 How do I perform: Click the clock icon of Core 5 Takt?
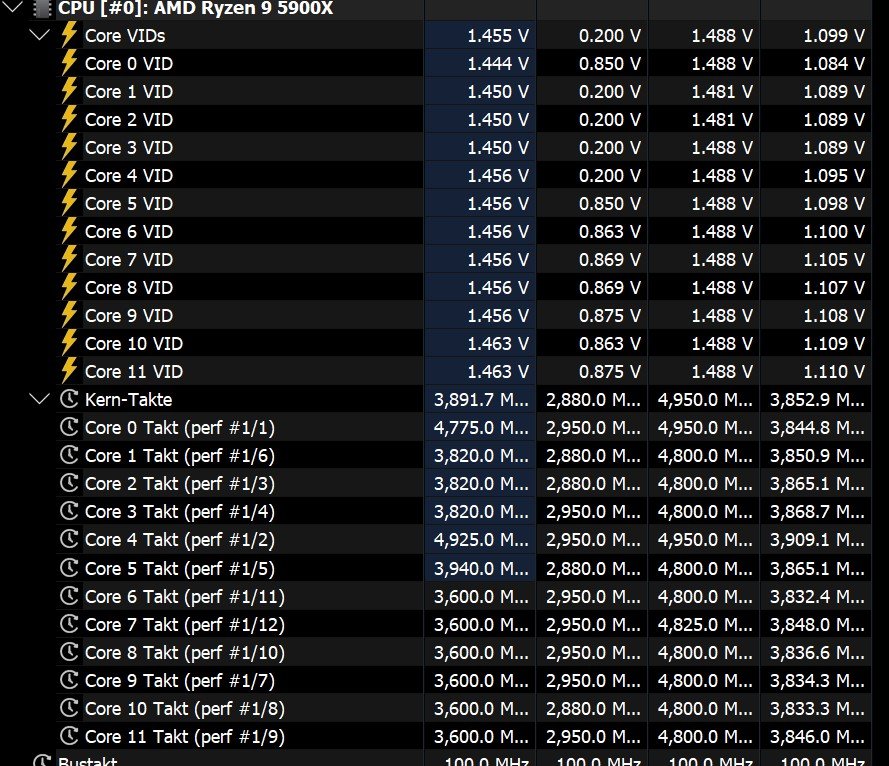coord(69,568)
